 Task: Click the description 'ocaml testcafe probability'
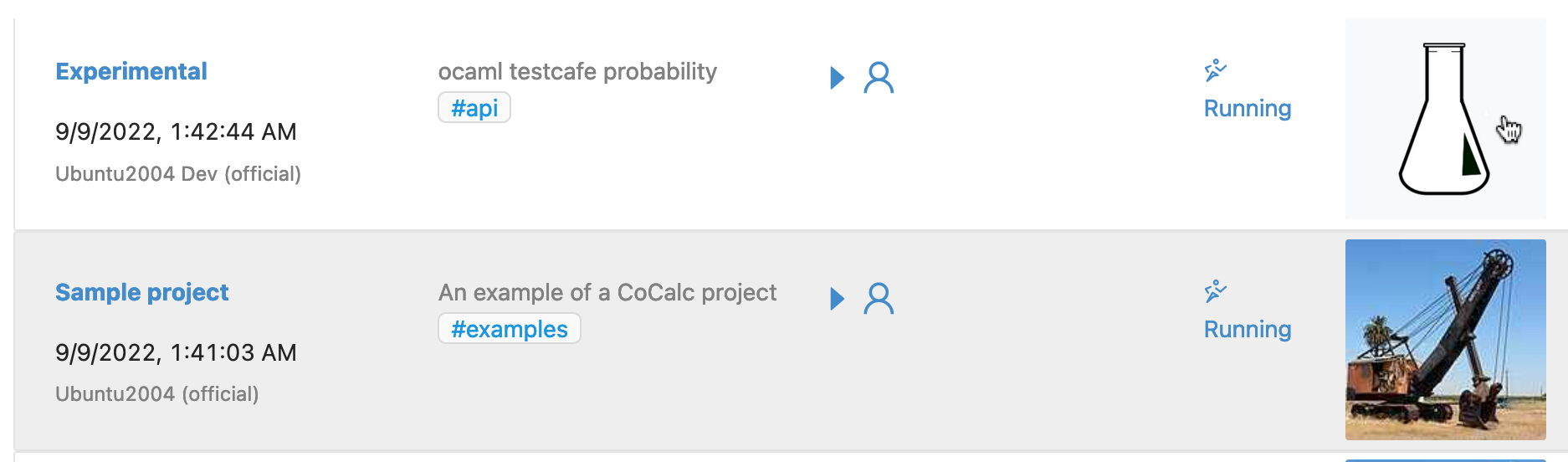[577, 72]
